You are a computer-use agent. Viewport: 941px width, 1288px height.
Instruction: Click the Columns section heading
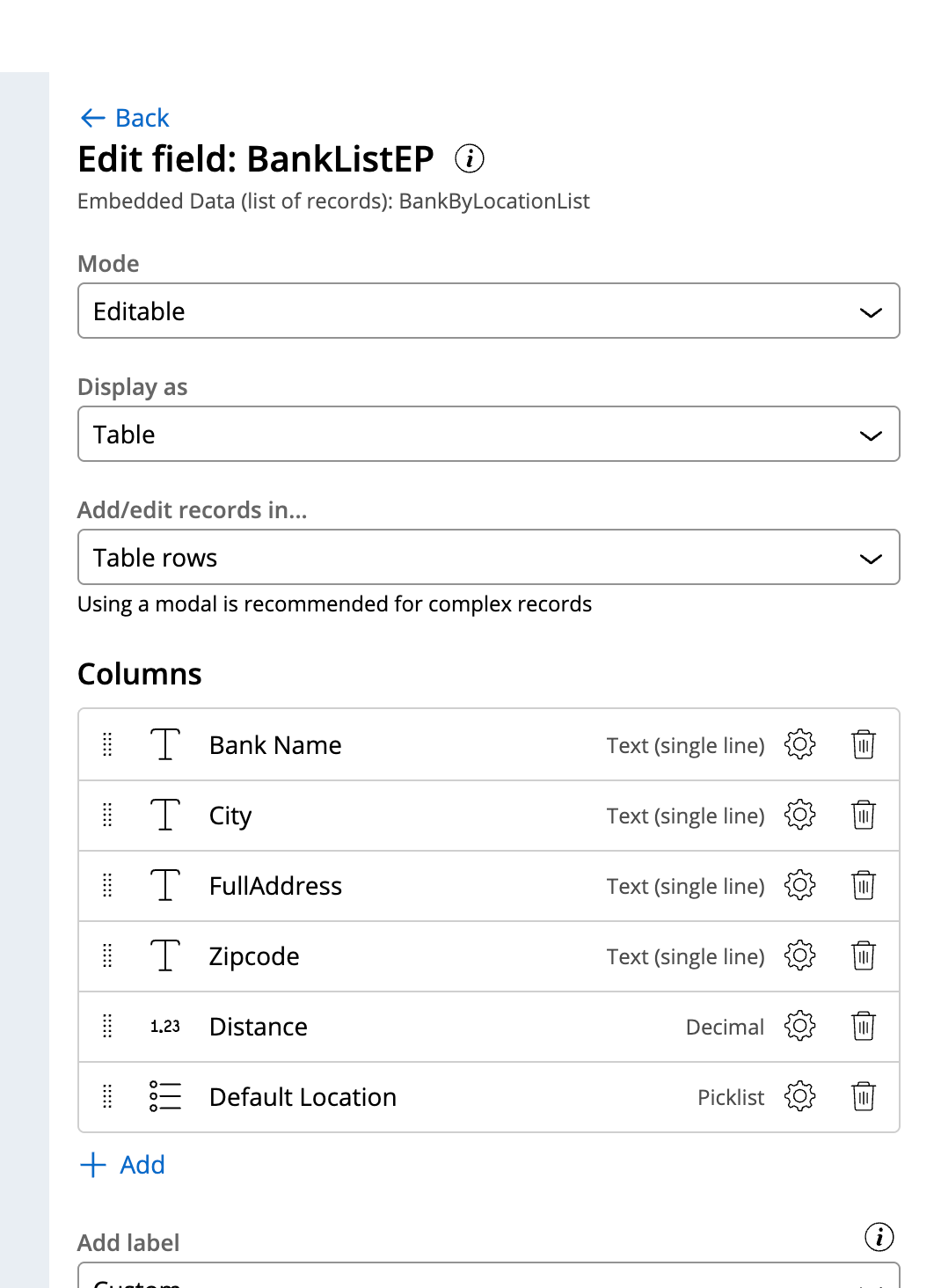coord(140,674)
